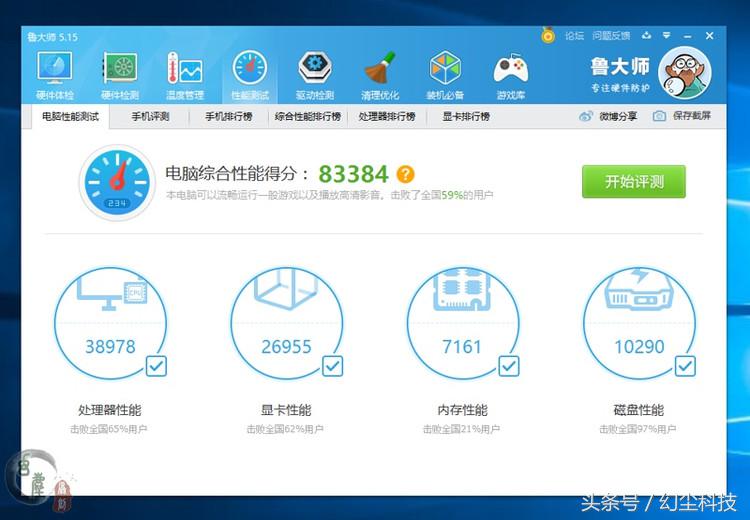Viewport: 750px width, 520px height.
Task: Click the overall score 83384
Action: coord(353,174)
